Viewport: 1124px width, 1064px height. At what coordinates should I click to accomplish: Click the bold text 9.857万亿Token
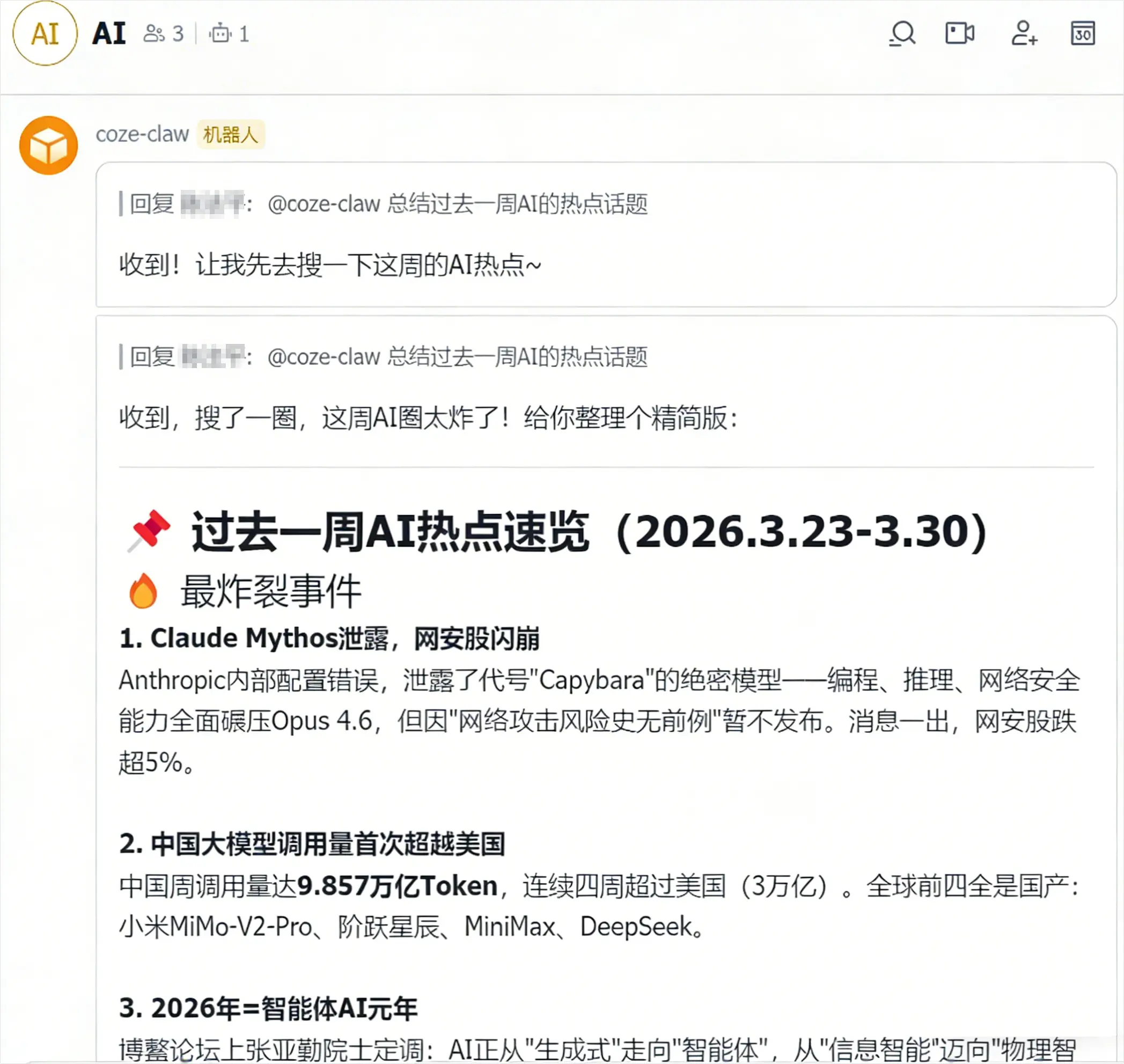tap(398, 886)
